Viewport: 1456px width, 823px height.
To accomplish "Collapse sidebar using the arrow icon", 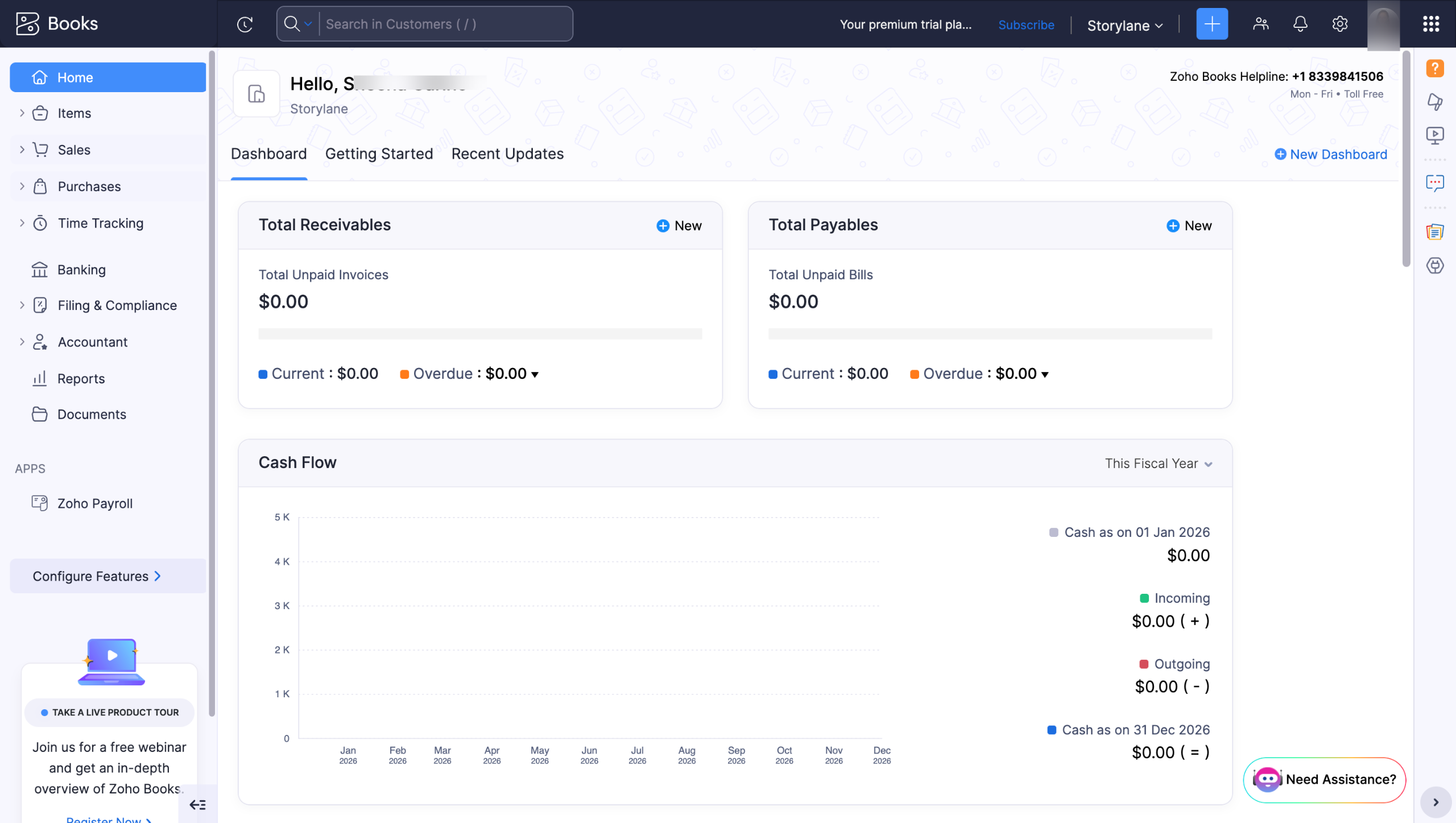I will tap(197, 804).
